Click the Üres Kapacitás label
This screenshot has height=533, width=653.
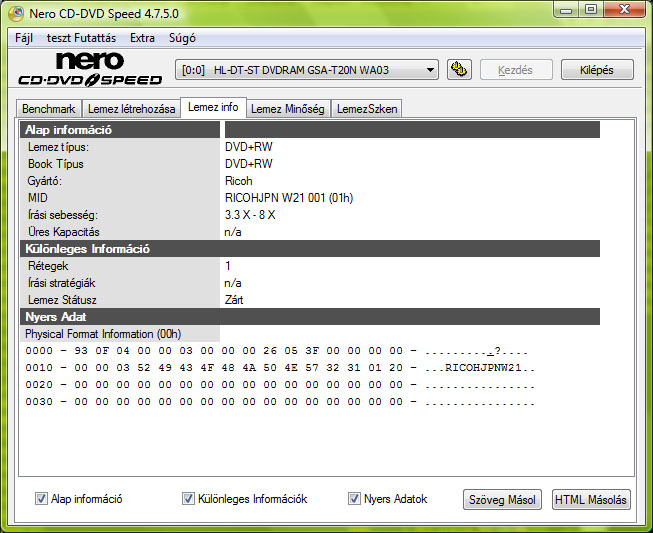[64, 232]
